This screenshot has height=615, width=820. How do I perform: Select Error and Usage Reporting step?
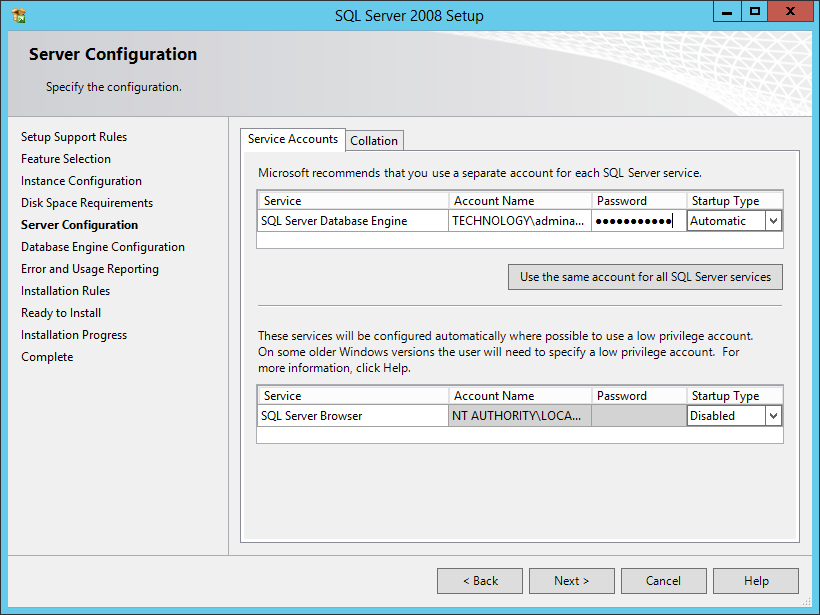(x=90, y=269)
